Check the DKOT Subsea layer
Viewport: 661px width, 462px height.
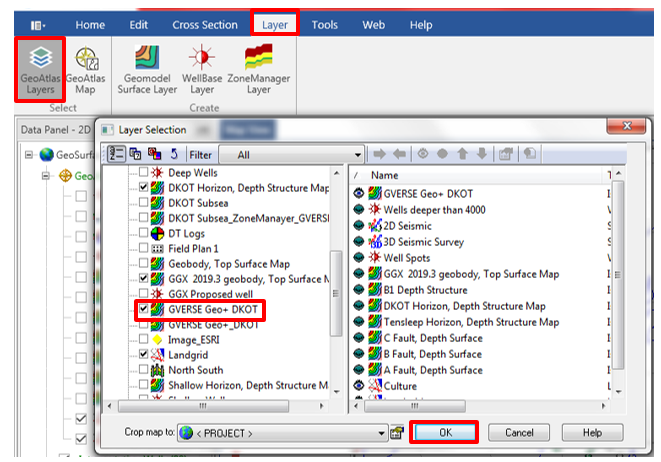coord(143,202)
